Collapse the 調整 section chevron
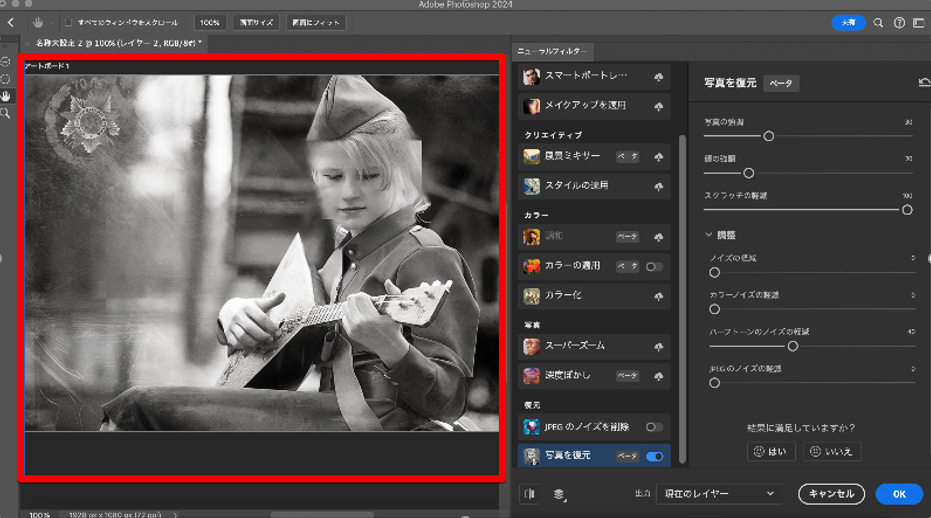This screenshot has height=518, width=931. pyautogui.click(x=708, y=235)
